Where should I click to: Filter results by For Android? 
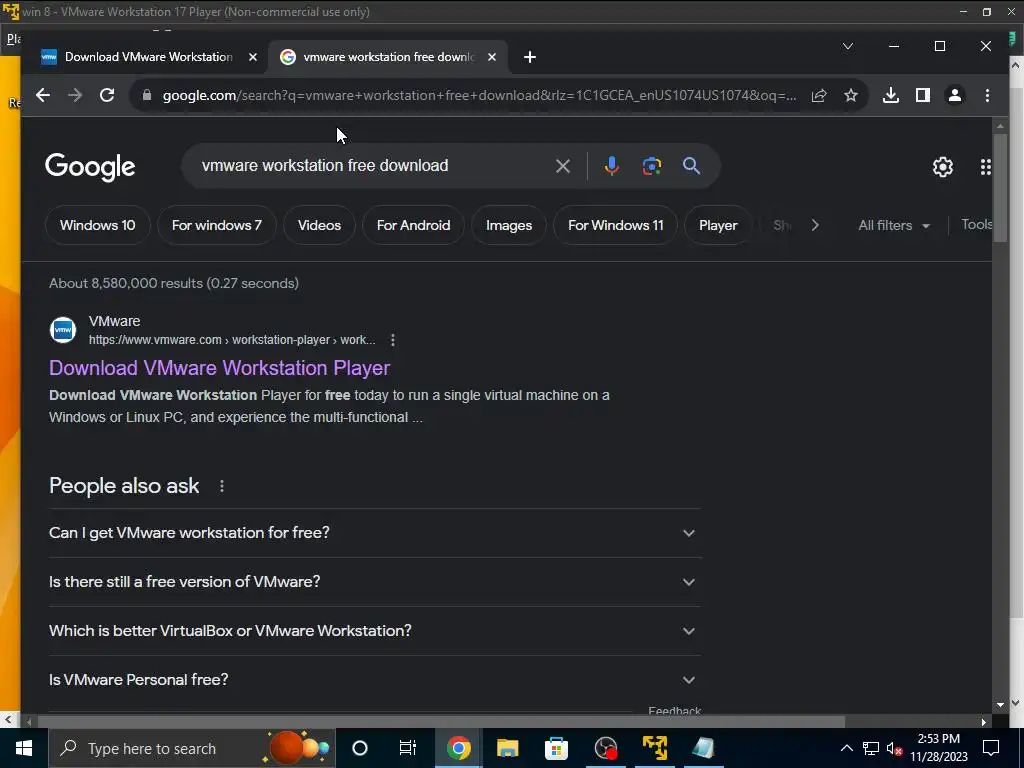413,225
